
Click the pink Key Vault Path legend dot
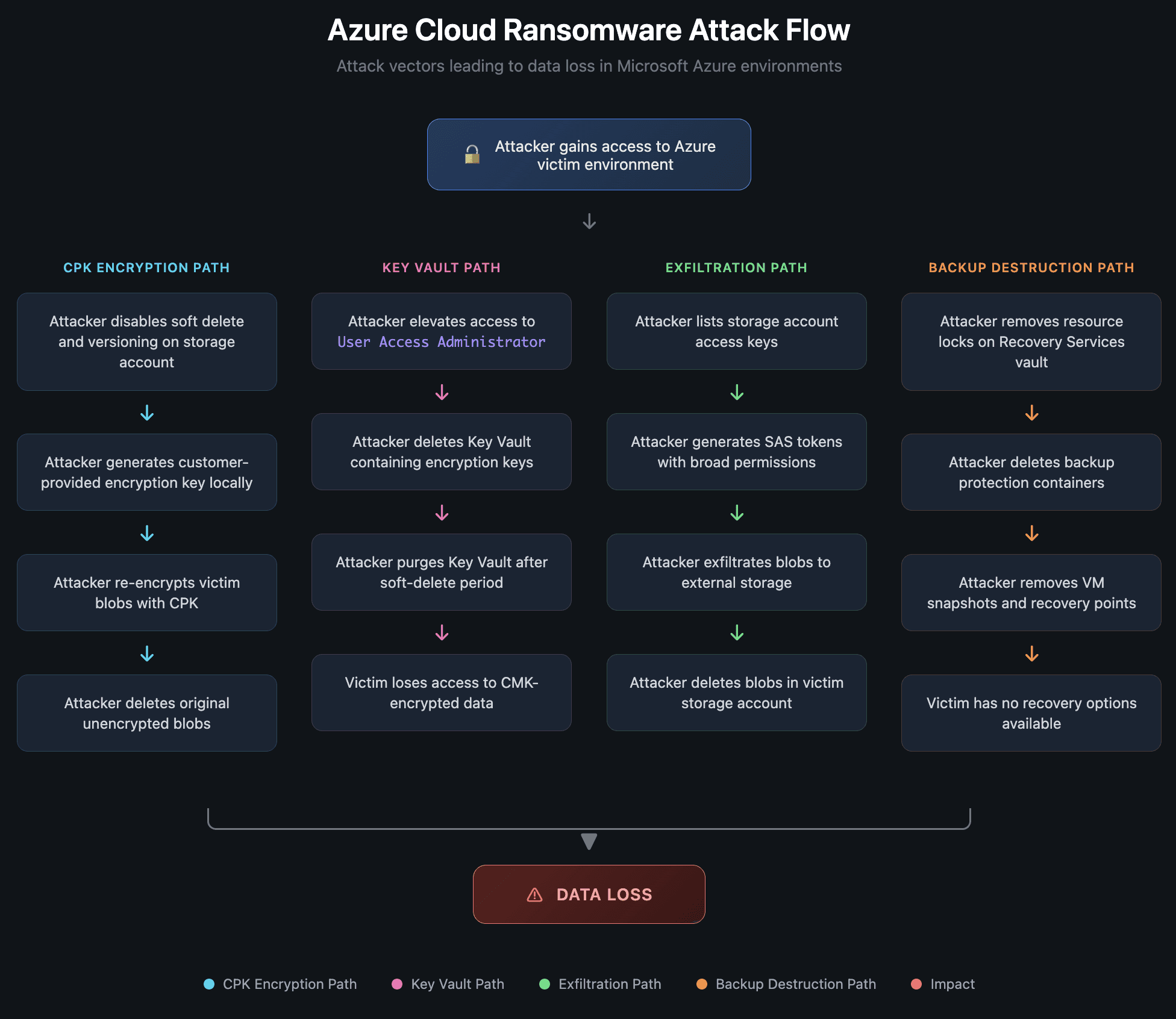(x=397, y=984)
